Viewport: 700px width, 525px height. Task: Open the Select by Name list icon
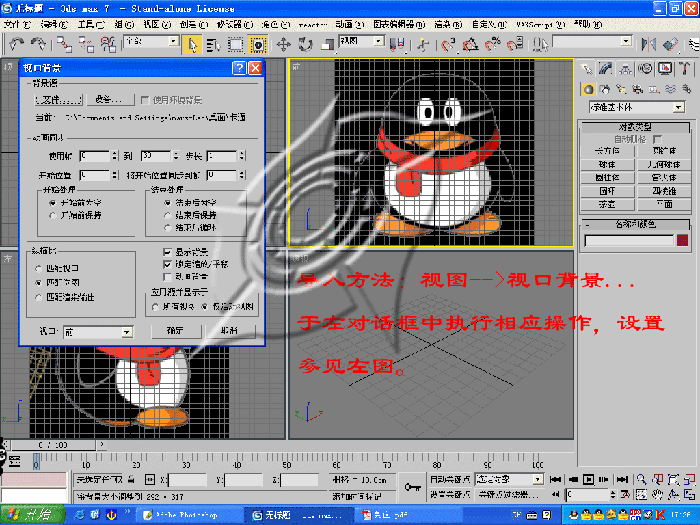213,45
